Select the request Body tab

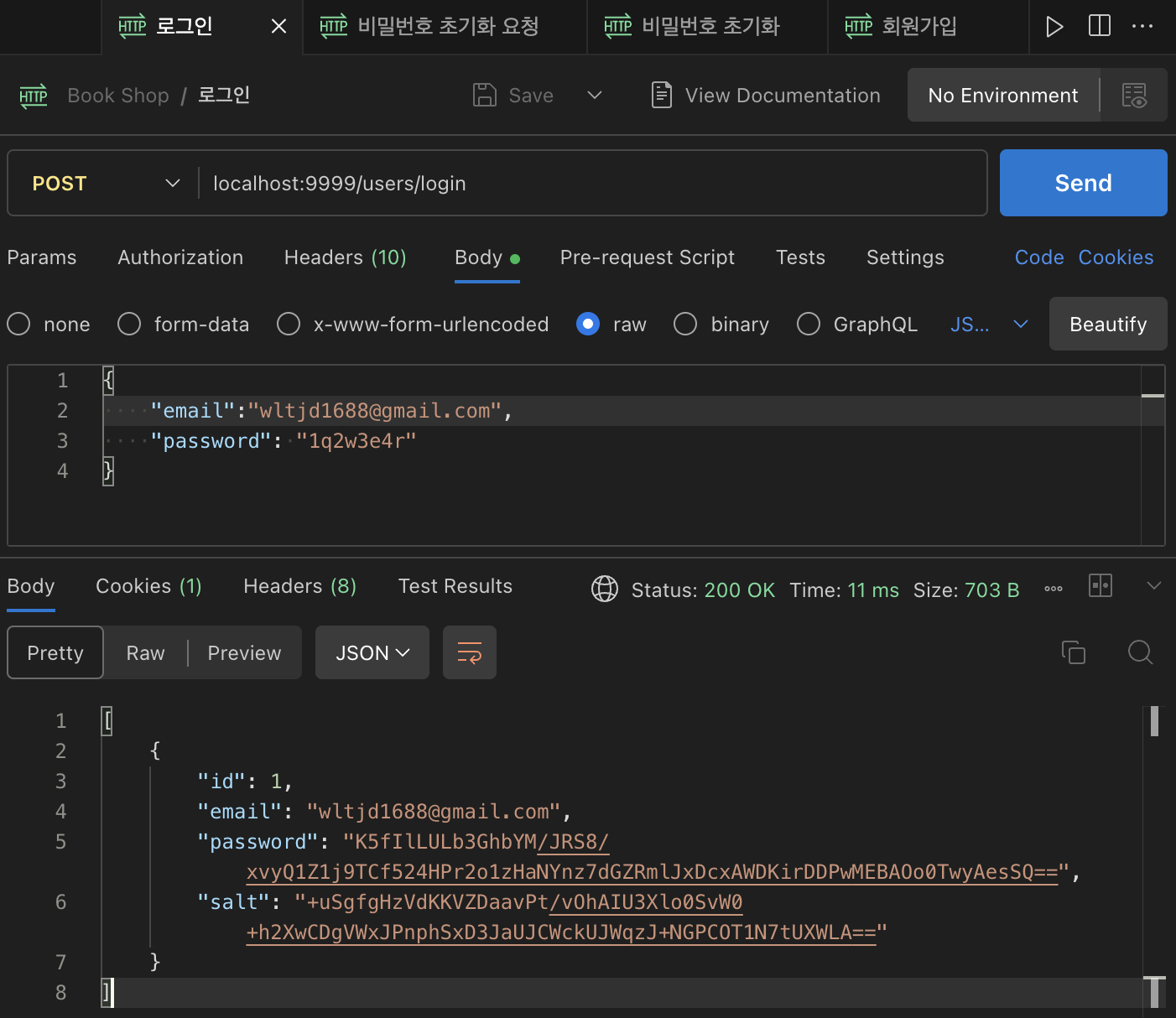click(x=487, y=257)
